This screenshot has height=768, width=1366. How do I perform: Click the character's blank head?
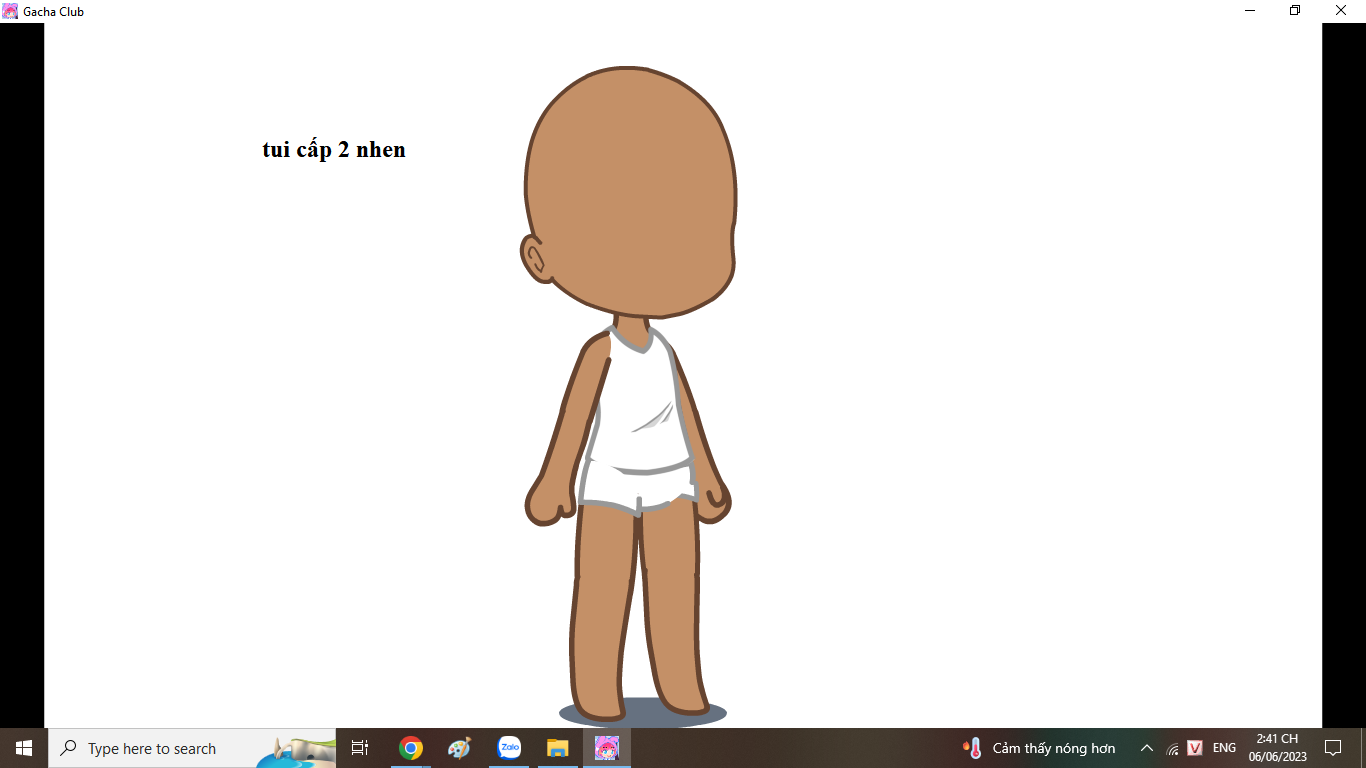[x=630, y=190]
